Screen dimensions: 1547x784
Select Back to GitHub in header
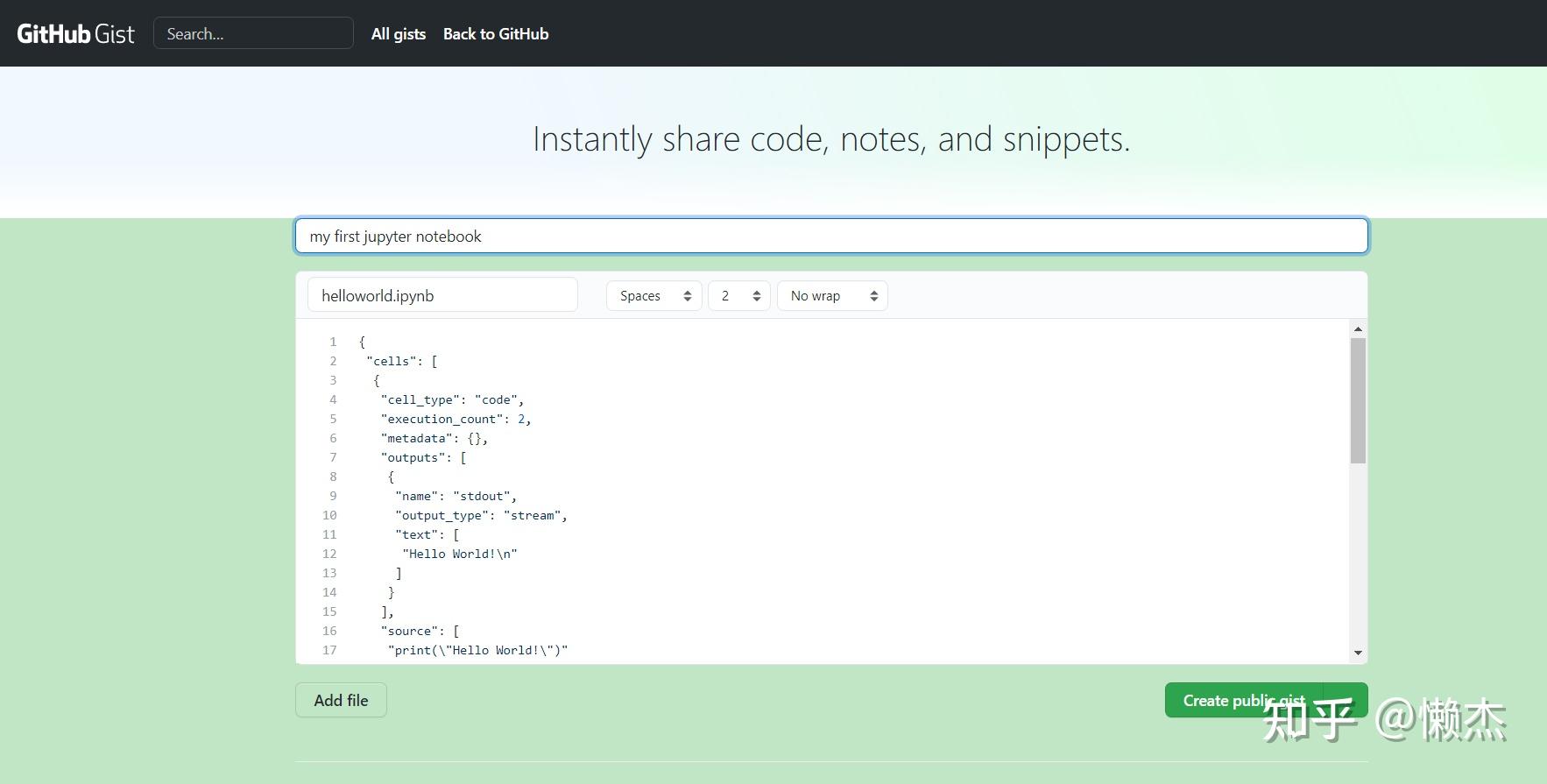(x=496, y=34)
